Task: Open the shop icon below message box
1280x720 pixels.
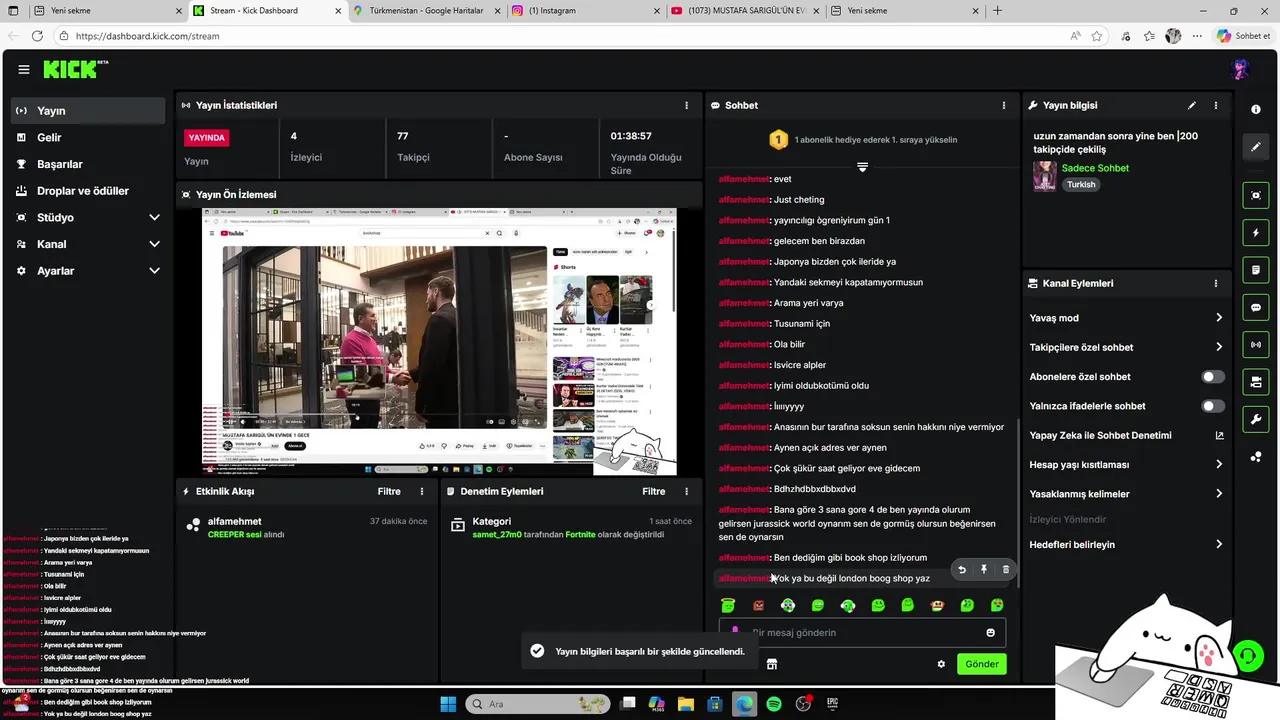Action: click(x=772, y=664)
